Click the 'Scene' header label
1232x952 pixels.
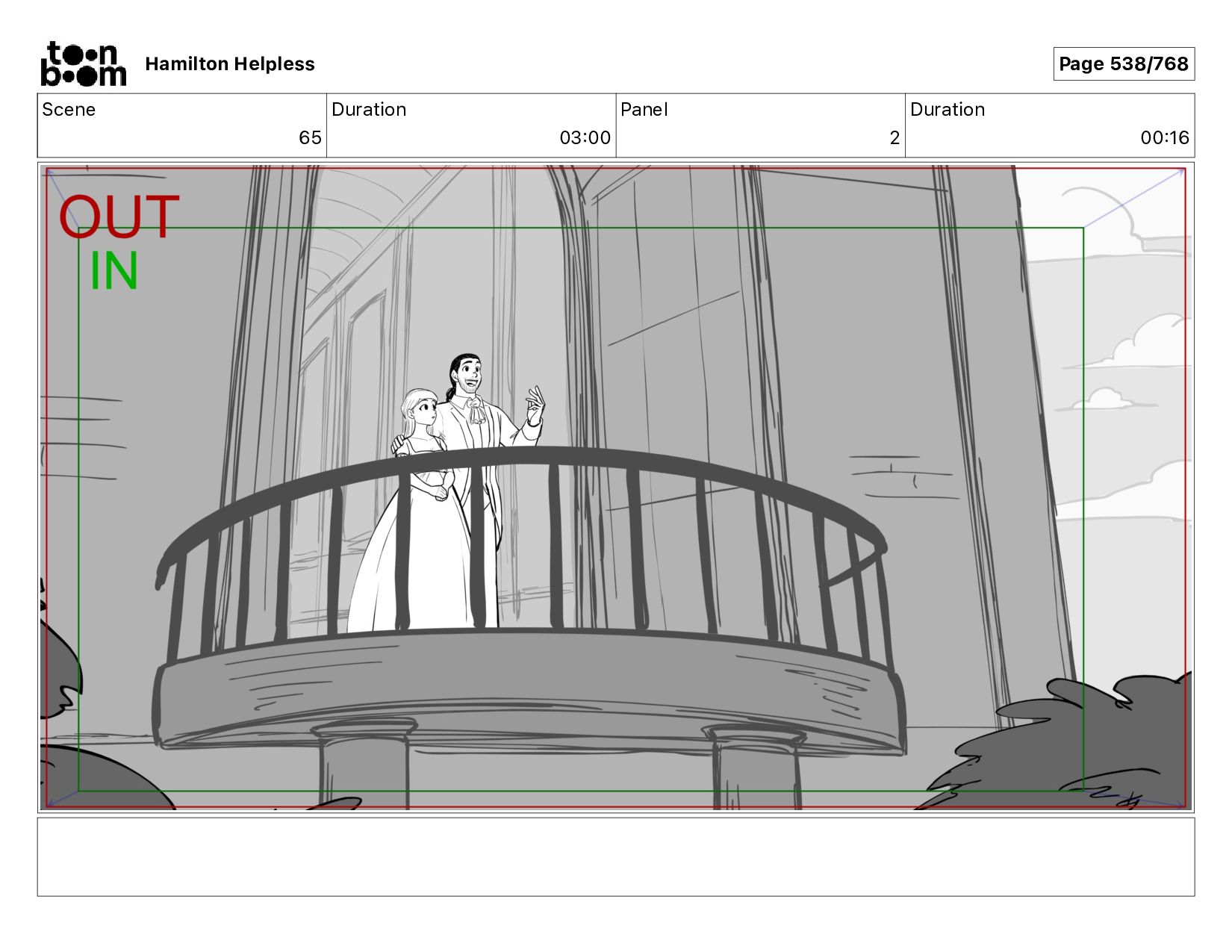pos(69,110)
